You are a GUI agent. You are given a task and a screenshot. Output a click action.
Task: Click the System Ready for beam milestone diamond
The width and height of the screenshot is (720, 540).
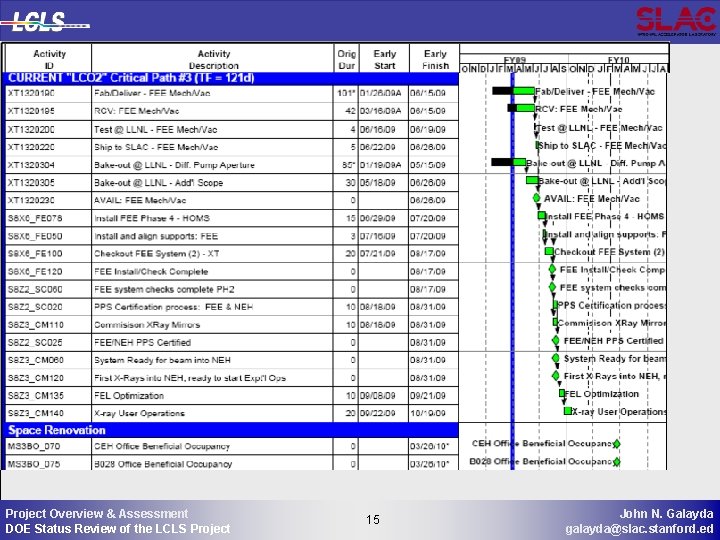[556, 358]
